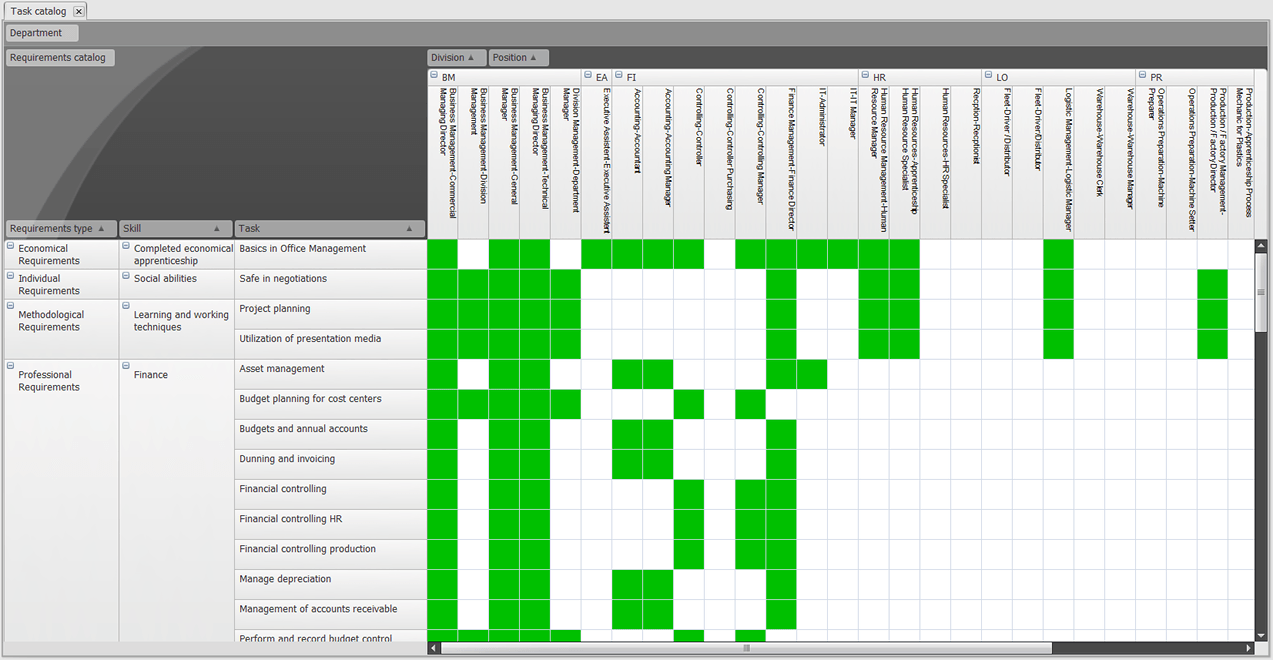Collapse the HR division column group
Viewport: 1273px width, 660px height.
click(x=864, y=76)
